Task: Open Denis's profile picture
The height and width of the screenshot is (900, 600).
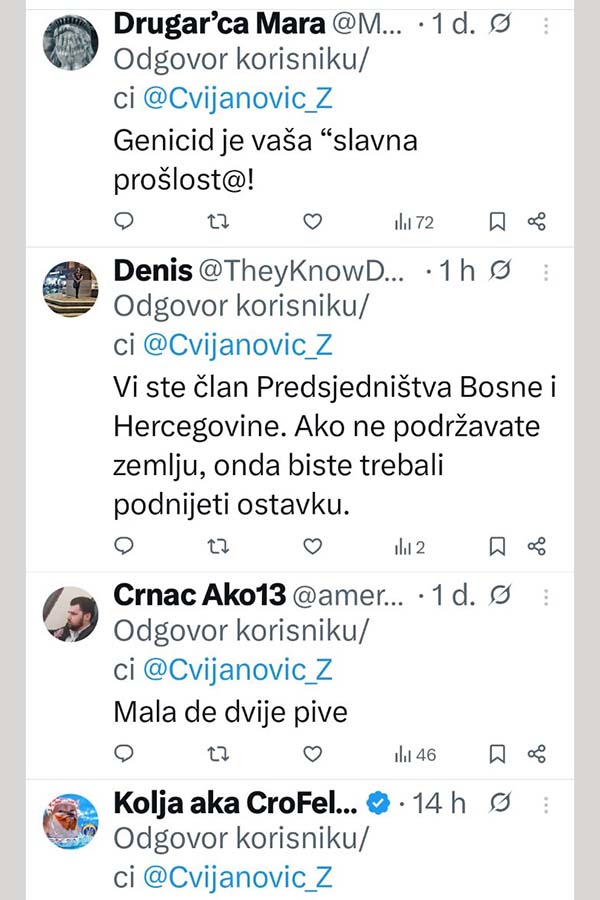Action: pos(71,288)
